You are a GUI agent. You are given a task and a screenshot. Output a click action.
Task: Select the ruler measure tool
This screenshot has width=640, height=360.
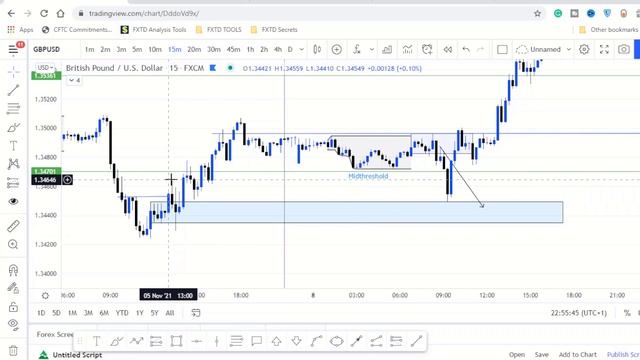point(13,226)
